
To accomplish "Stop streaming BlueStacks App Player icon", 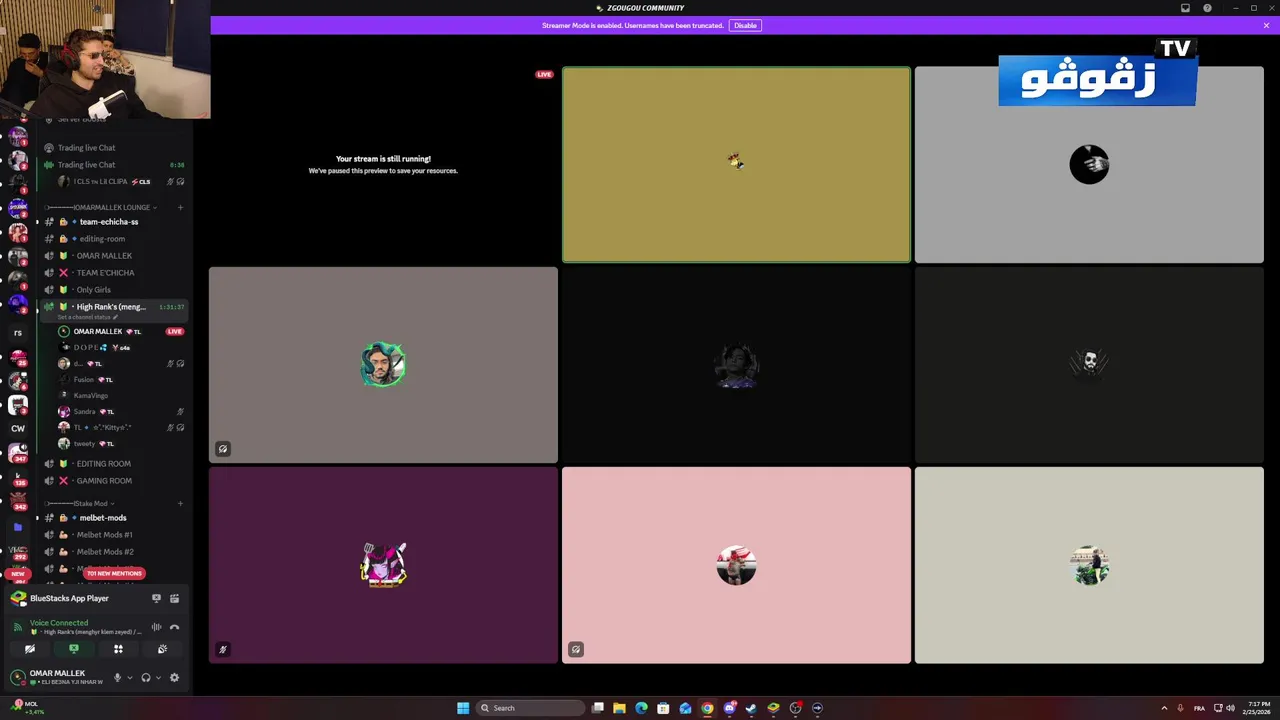I will tap(156, 598).
